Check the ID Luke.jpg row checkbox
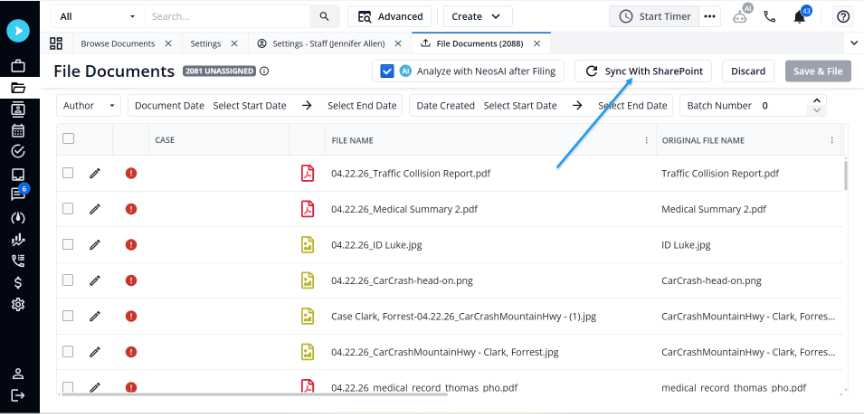864x414 pixels. click(x=68, y=244)
